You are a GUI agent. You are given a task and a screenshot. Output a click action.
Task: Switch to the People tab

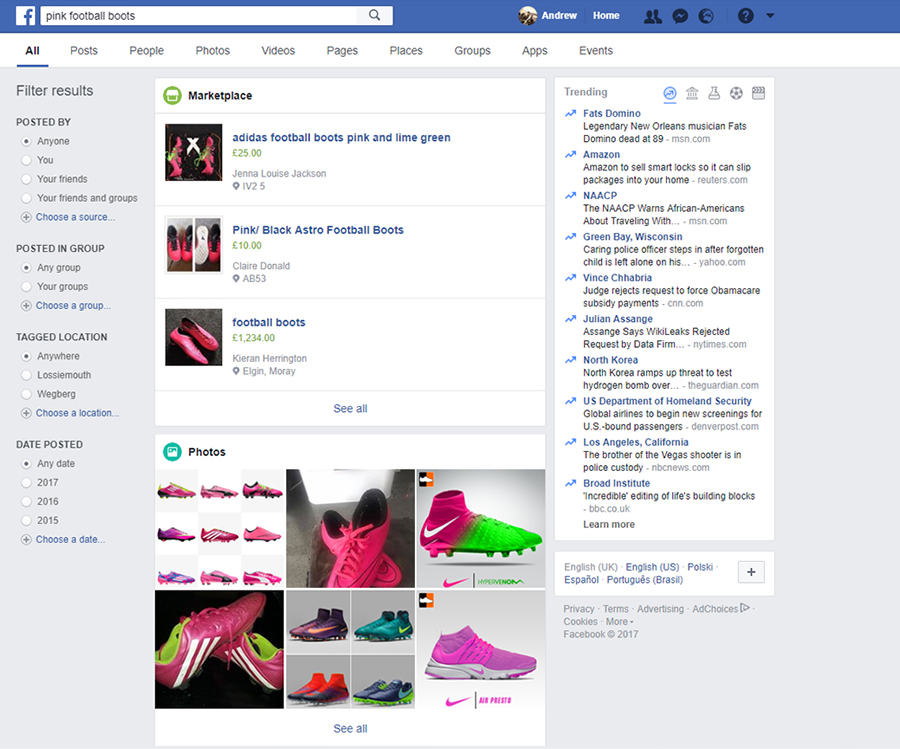[x=146, y=51]
